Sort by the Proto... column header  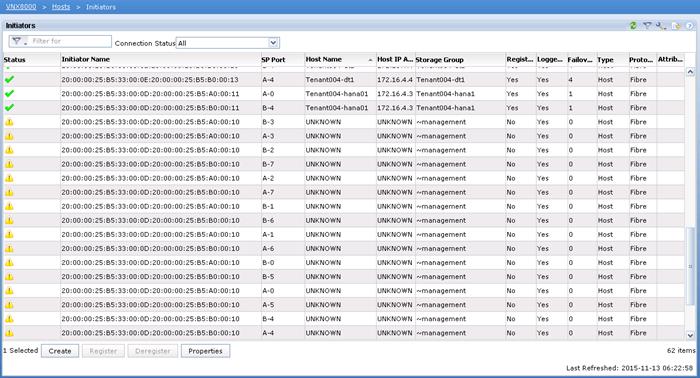pos(642,59)
